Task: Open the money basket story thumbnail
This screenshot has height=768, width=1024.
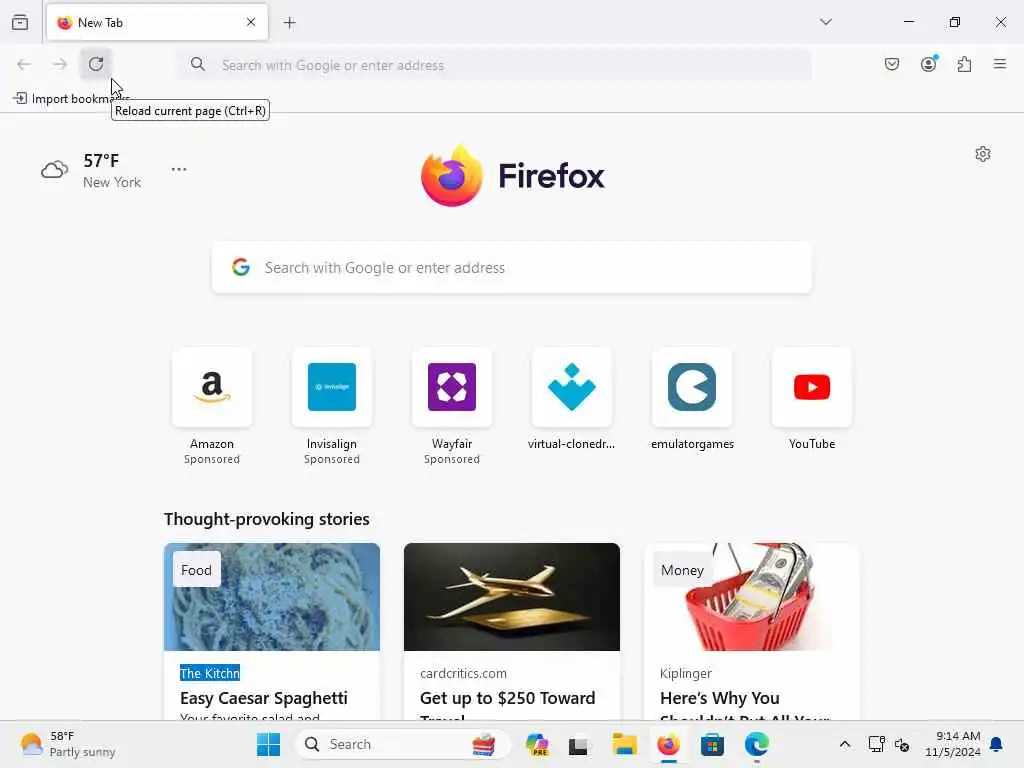Action: (752, 597)
